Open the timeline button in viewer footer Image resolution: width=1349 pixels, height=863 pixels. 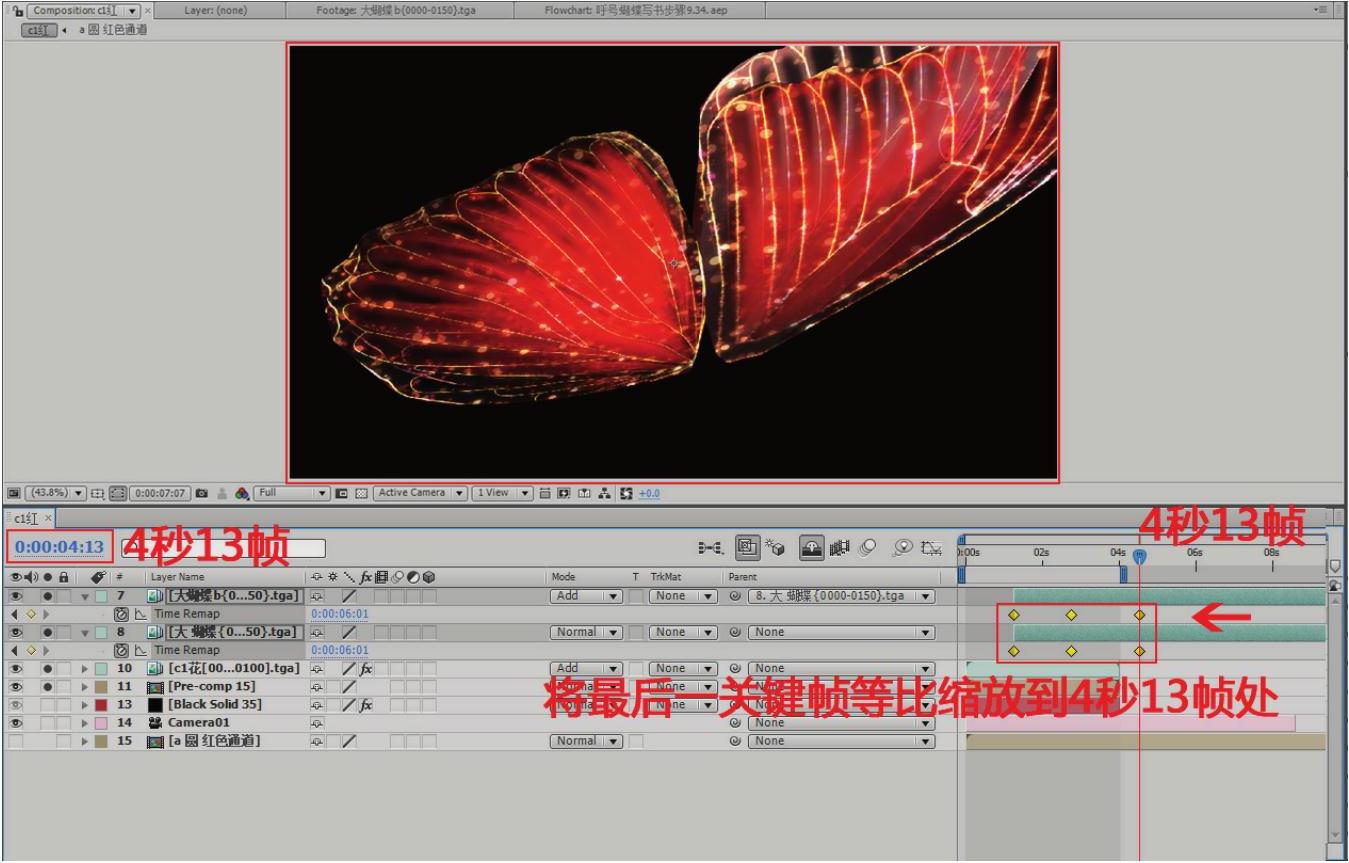click(585, 493)
